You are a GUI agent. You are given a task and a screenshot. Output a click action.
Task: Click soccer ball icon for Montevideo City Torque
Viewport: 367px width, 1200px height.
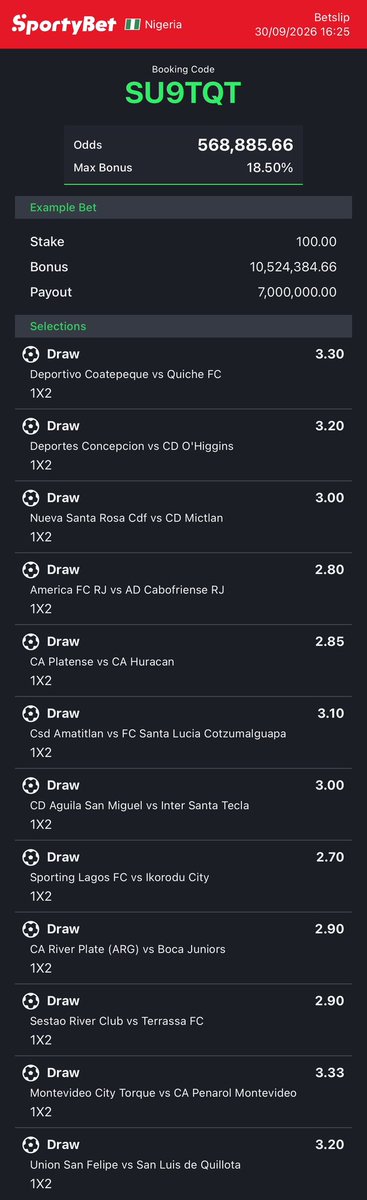pos(31,1073)
